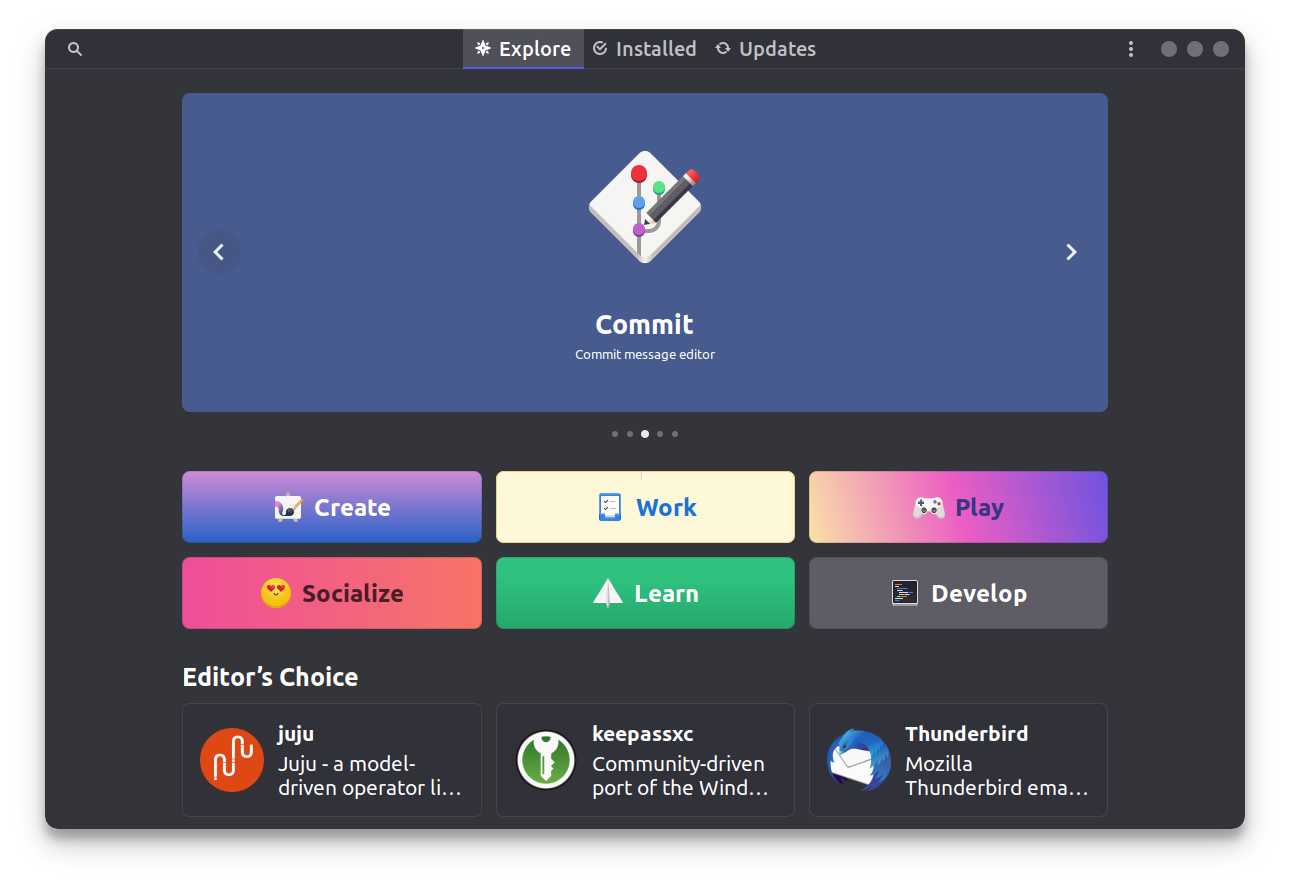Open the Create category
Screen dimensions: 1290x890
click(331, 507)
